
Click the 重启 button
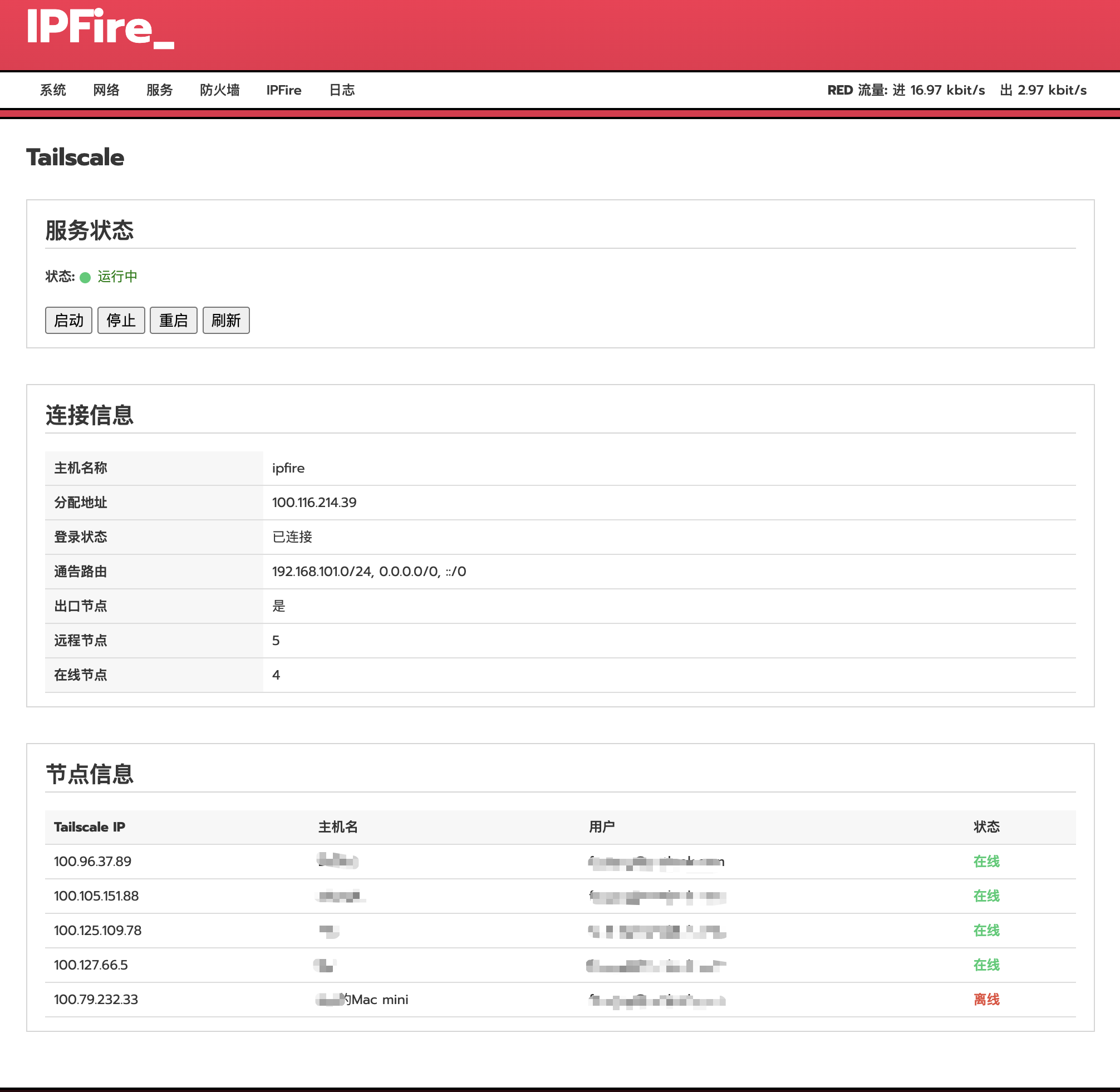point(174,320)
